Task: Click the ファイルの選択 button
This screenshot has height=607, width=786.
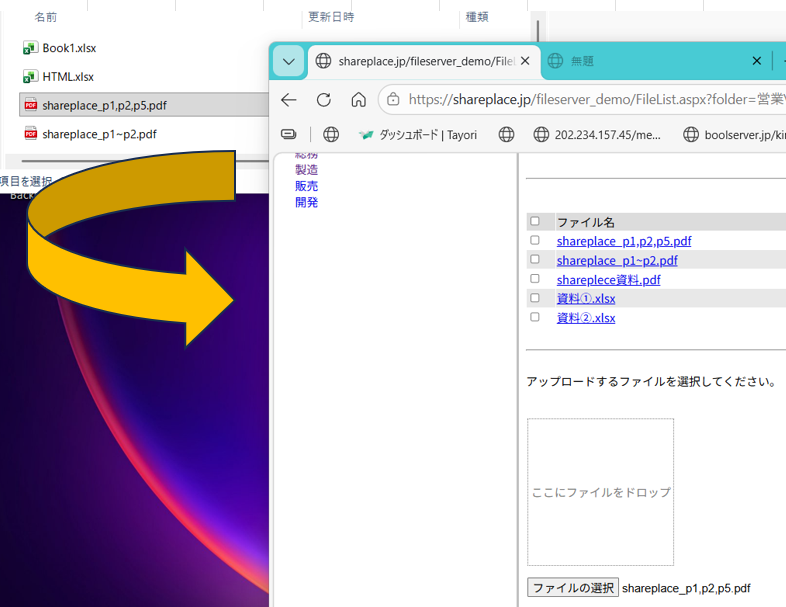Action: pos(572,587)
